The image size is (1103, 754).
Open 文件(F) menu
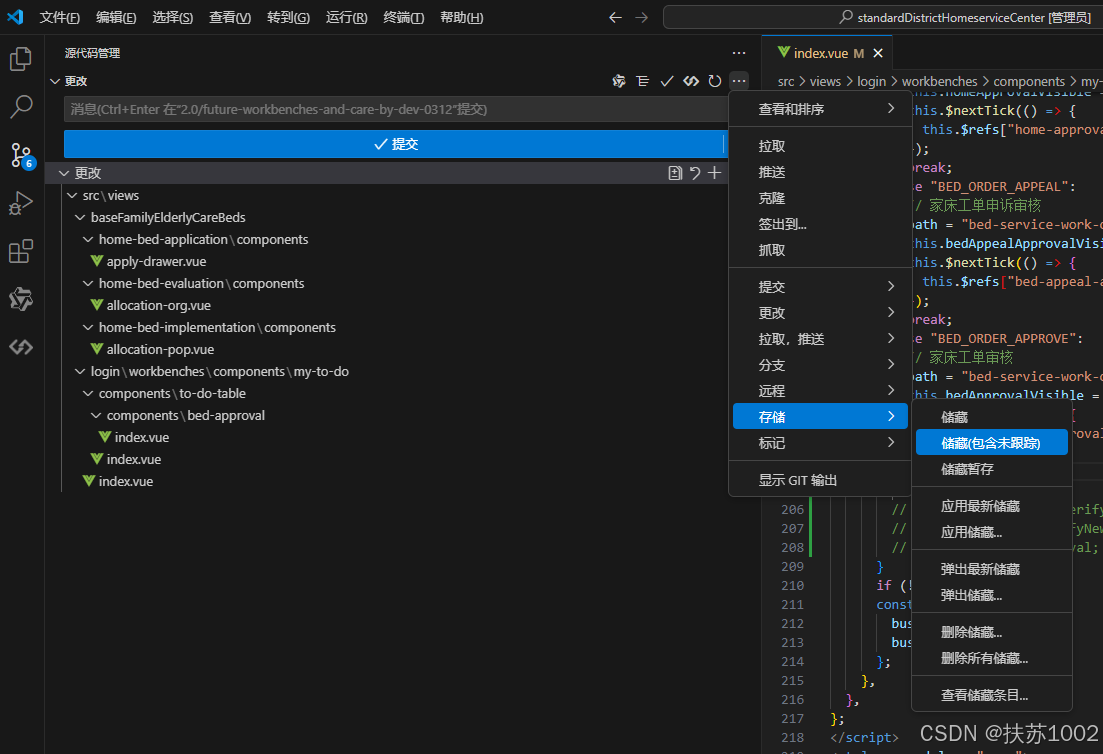(x=60, y=18)
